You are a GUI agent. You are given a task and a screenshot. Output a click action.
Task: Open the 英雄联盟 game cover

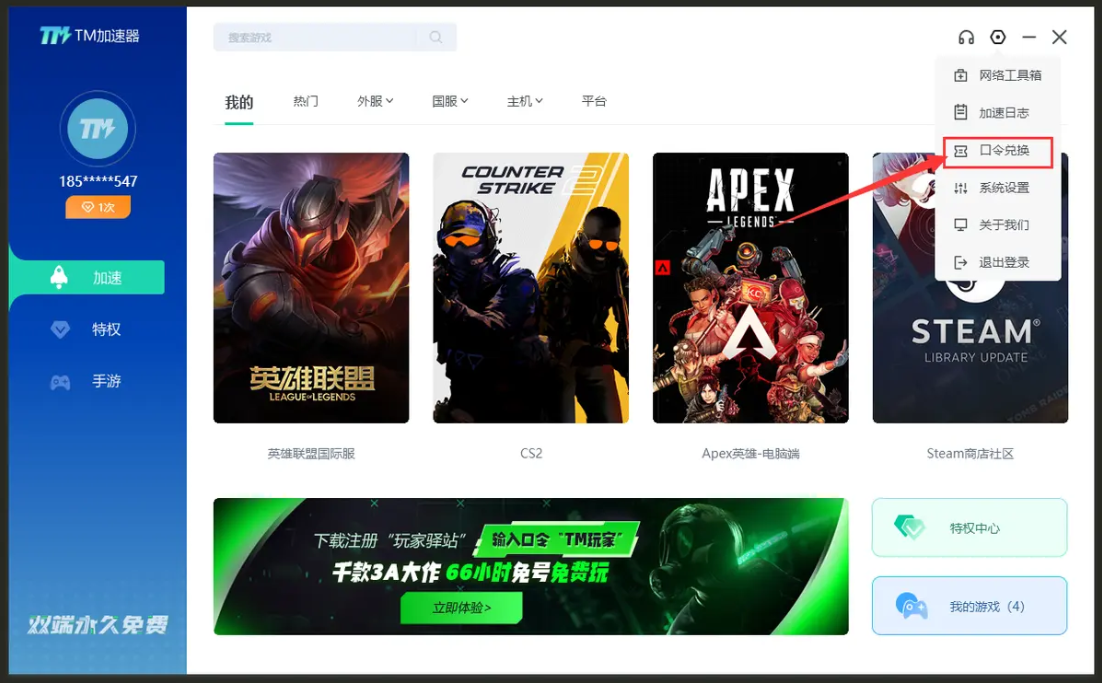pyautogui.click(x=311, y=288)
